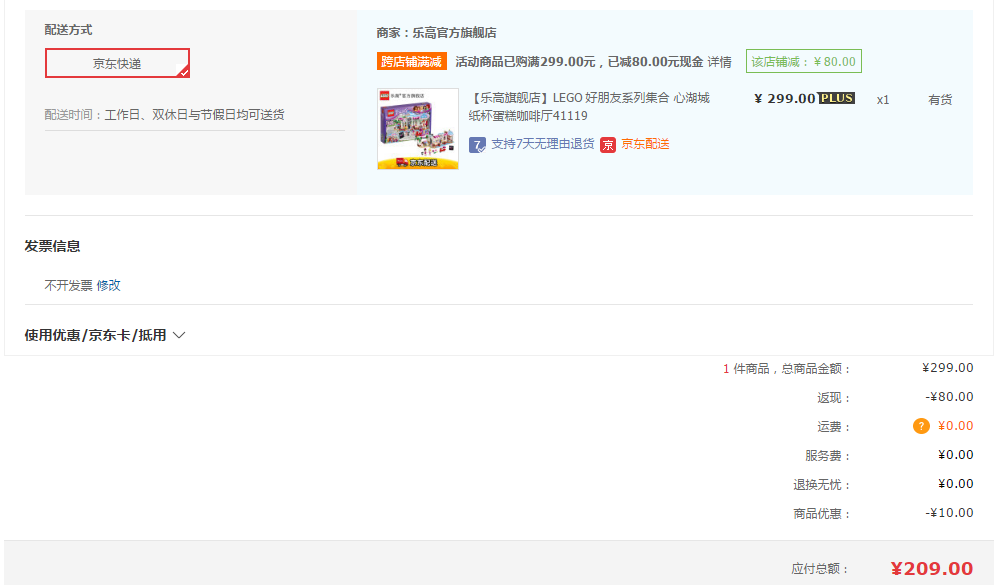Click the red 京 JD delivery icon
This screenshot has width=994, height=585.
pos(608,145)
